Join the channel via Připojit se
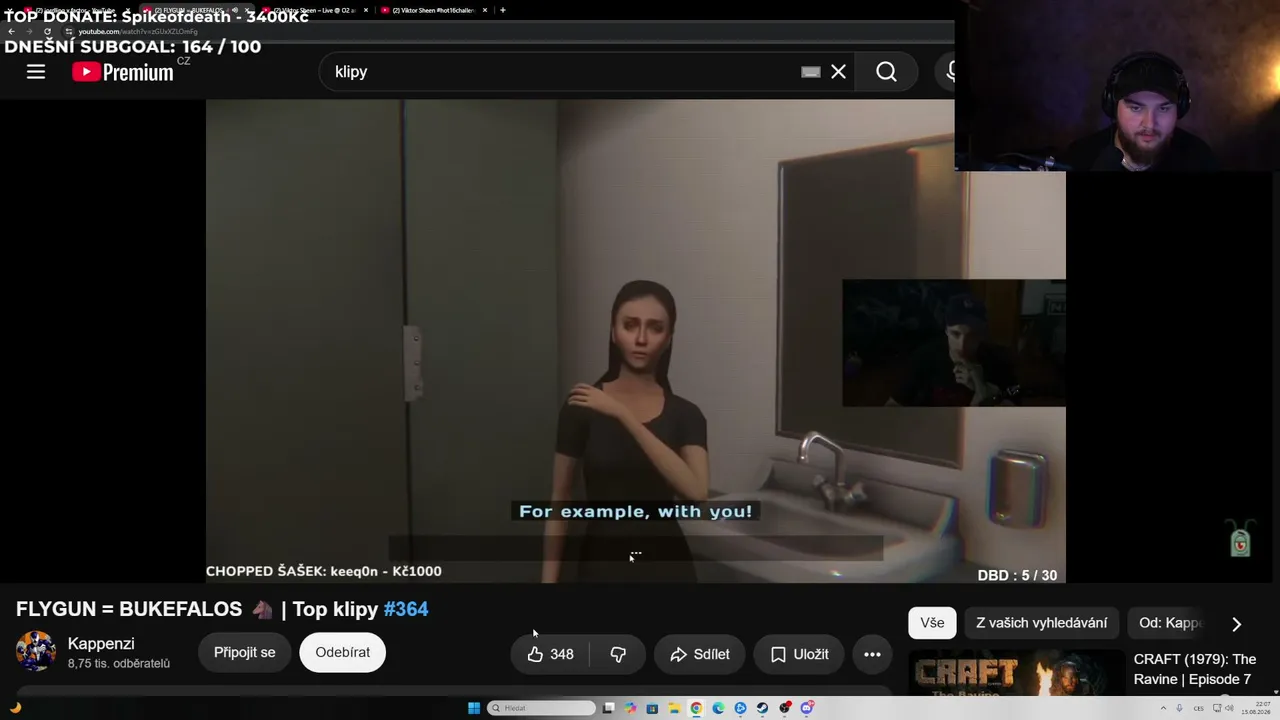The width and height of the screenshot is (1280, 720). 244,652
